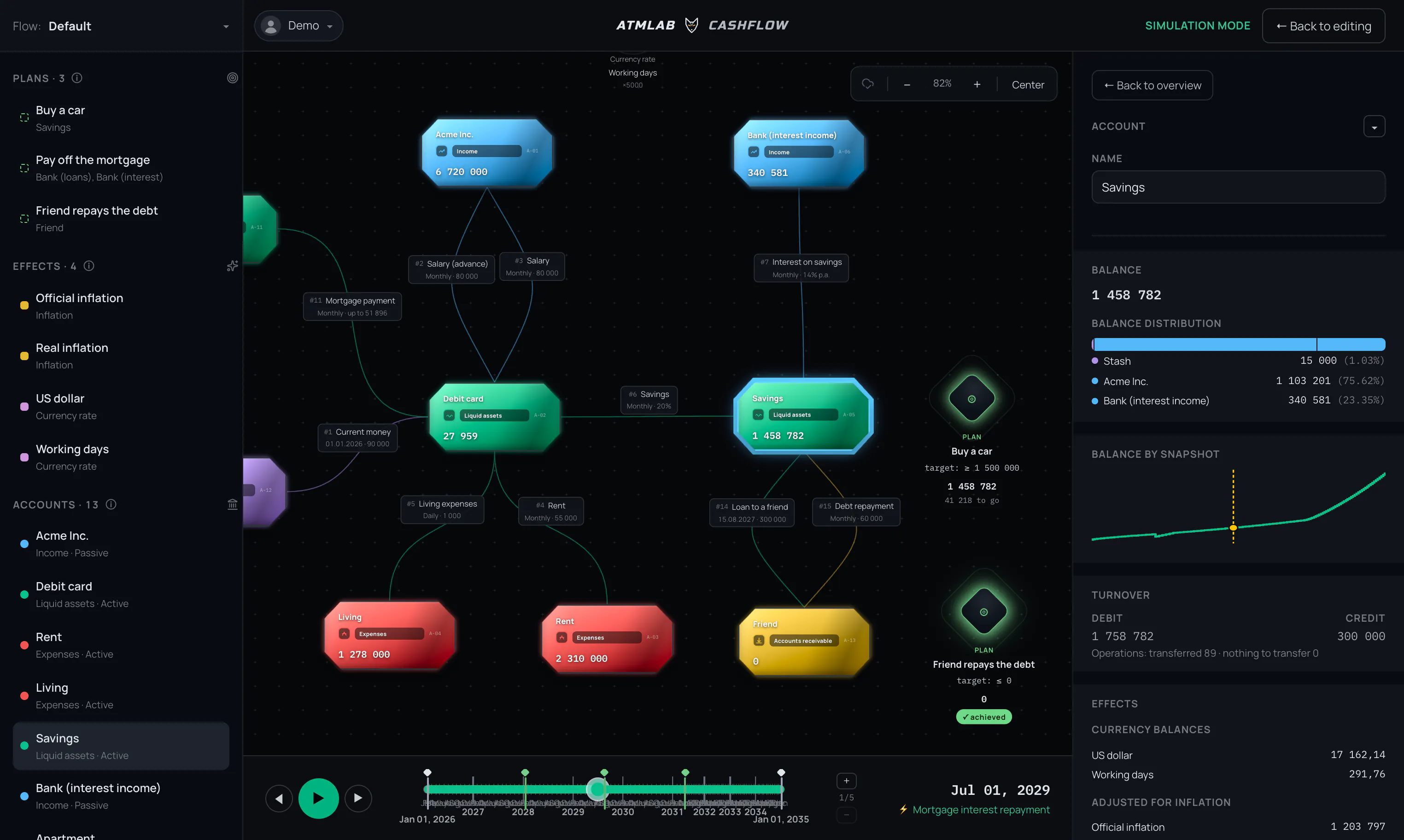Click Back to editing button

(1323, 26)
